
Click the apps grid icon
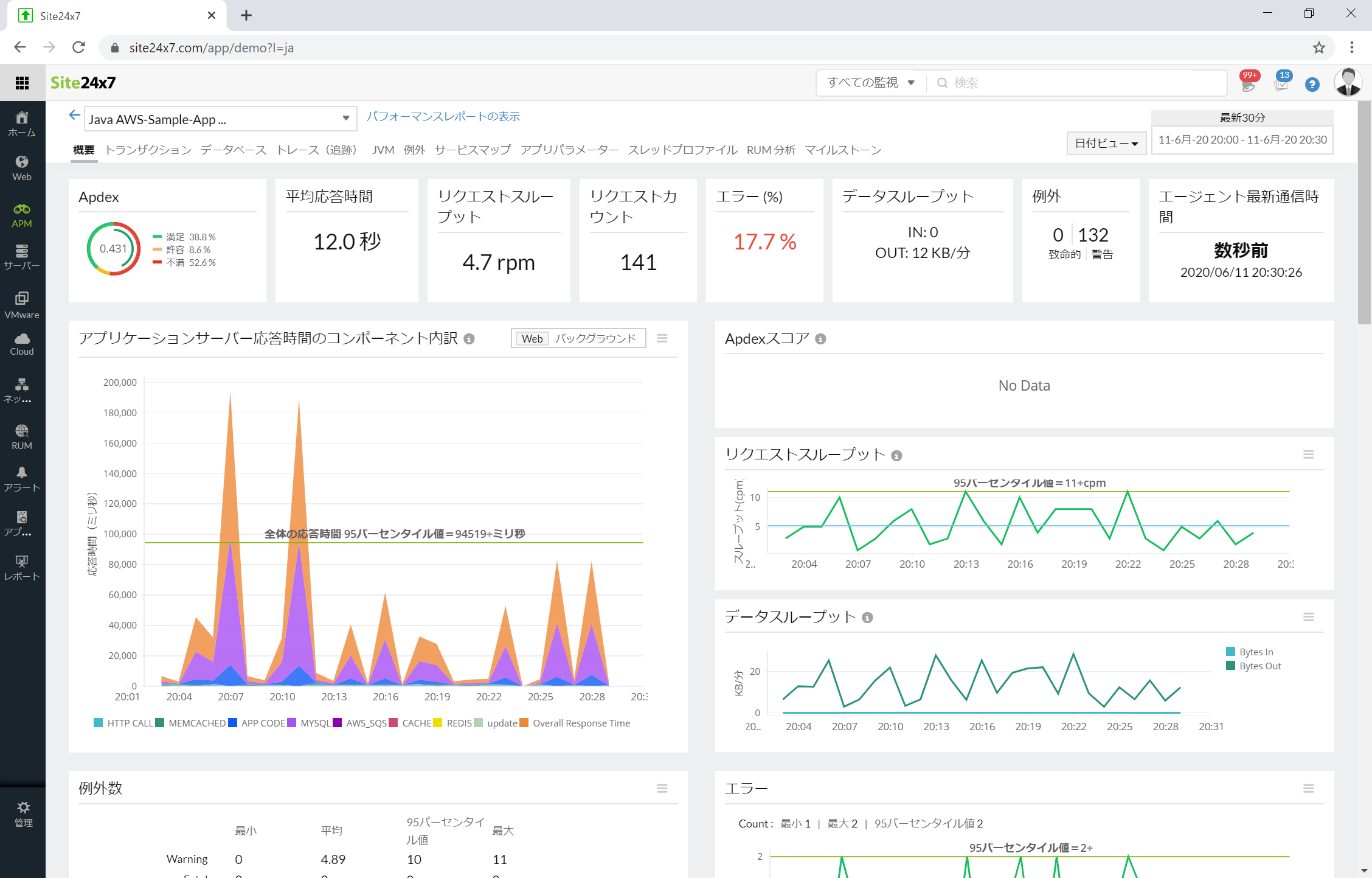(23, 83)
